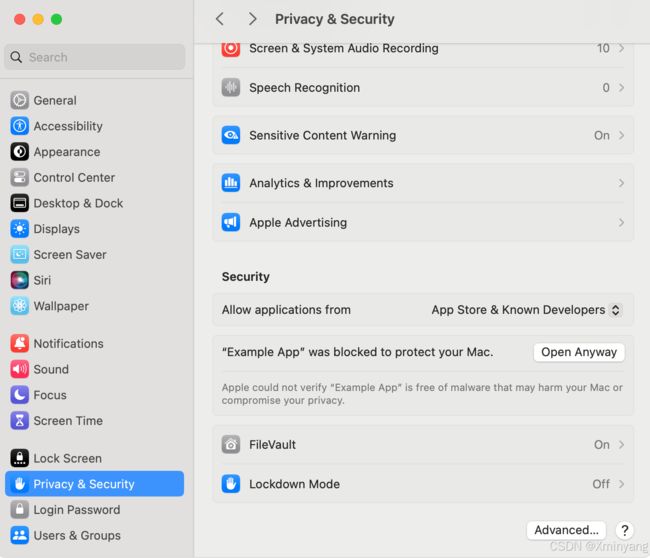Go back with the left arrow
The height and width of the screenshot is (558, 650).
(220, 19)
